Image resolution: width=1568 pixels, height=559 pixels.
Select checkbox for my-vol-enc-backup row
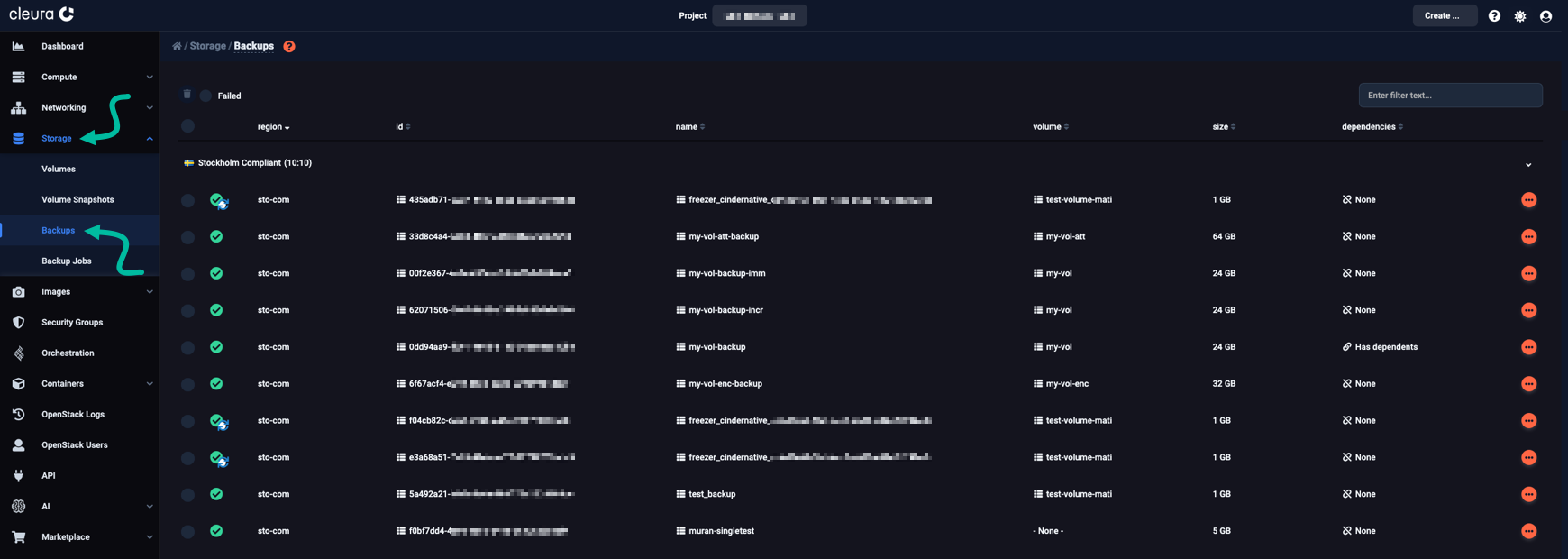pyautogui.click(x=187, y=385)
